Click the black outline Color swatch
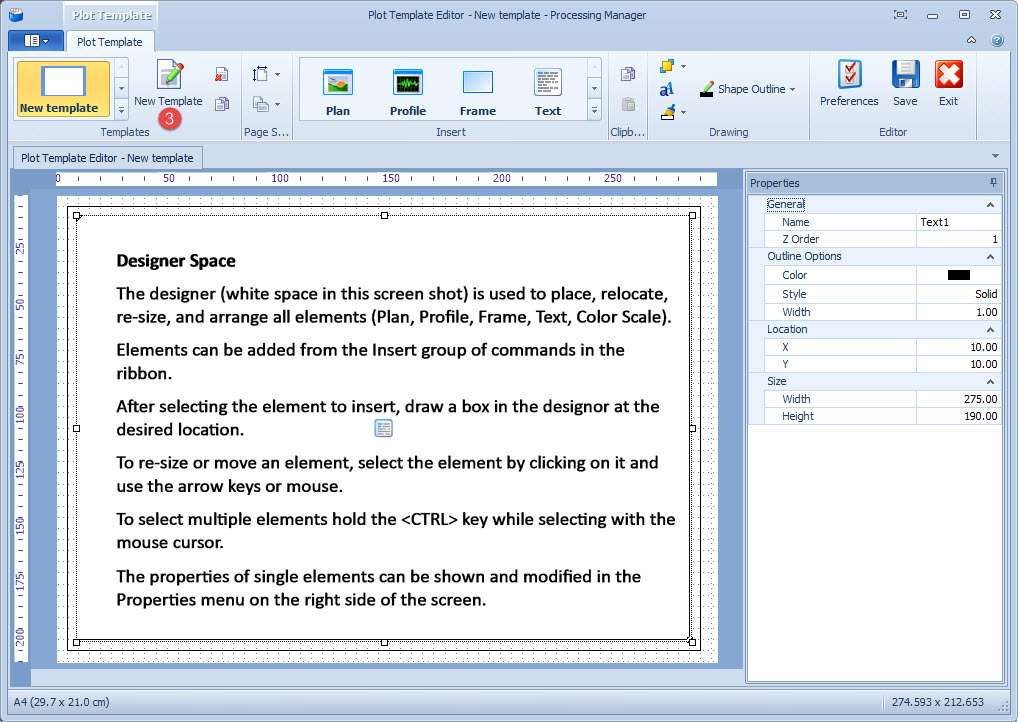This screenshot has height=722, width=1018. (958, 275)
